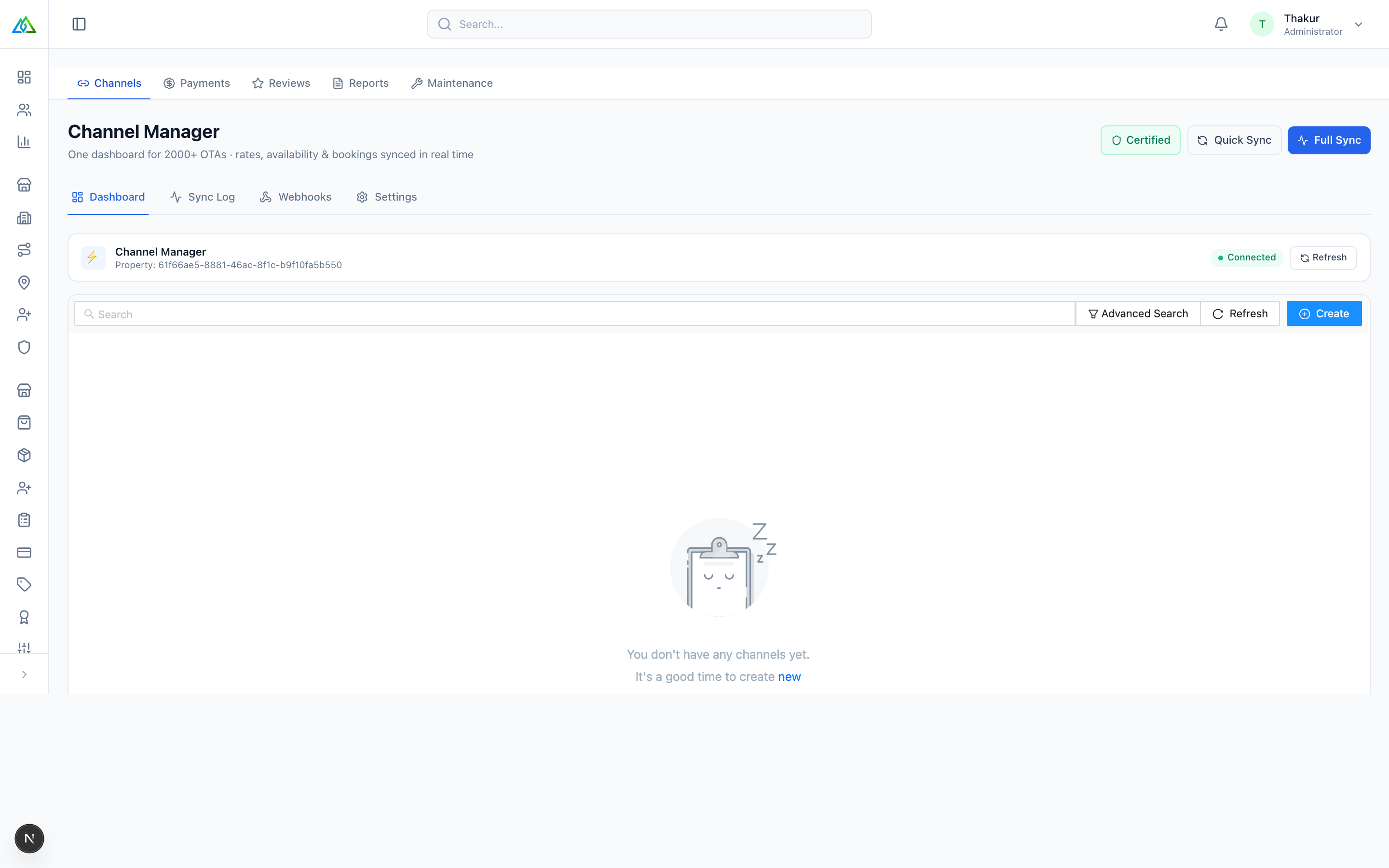Image resolution: width=1389 pixels, height=868 pixels.
Task: Toggle the sidebar panel icon in header
Action: tap(79, 24)
